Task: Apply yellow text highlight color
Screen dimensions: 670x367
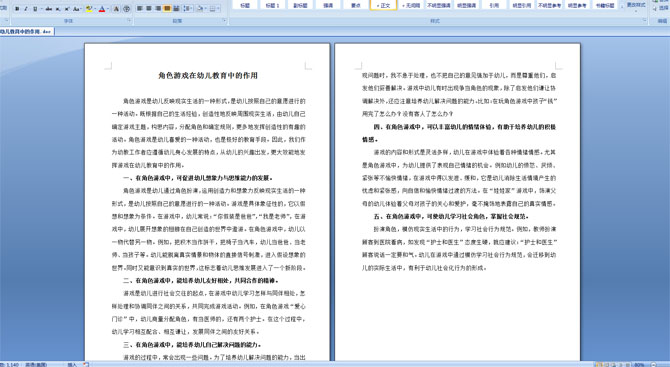Action: coord(89,9)
